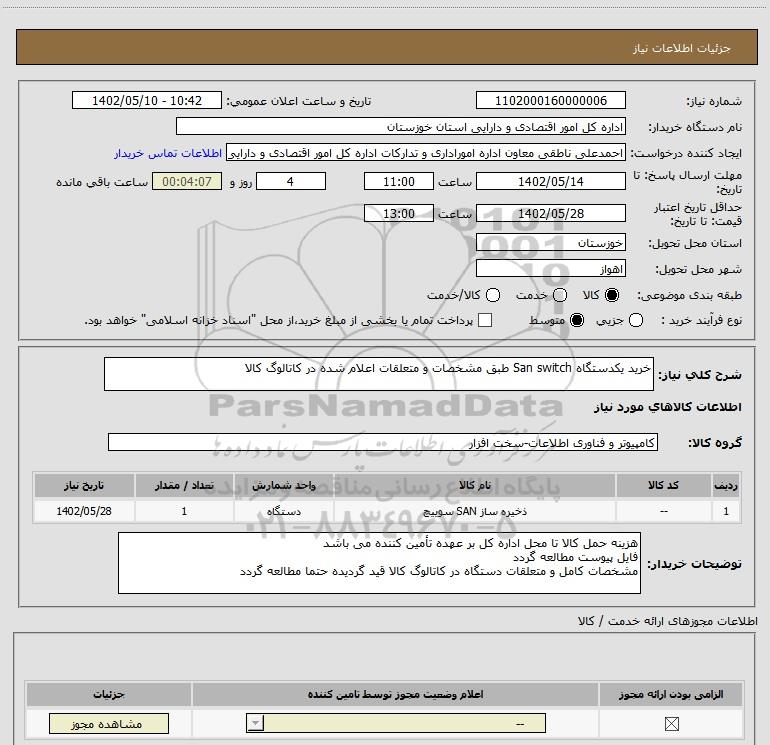
Task: Click the الزامی بودن ارائه مجوز column header
Action: pyautogui.click(x=671, y=694)
